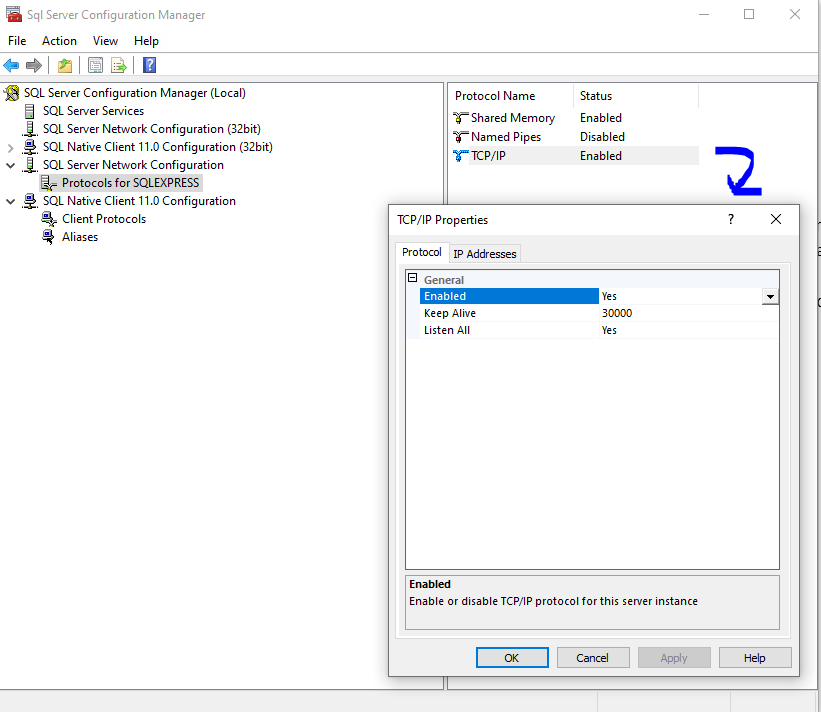Collapse the General property section

pos(412,279)
